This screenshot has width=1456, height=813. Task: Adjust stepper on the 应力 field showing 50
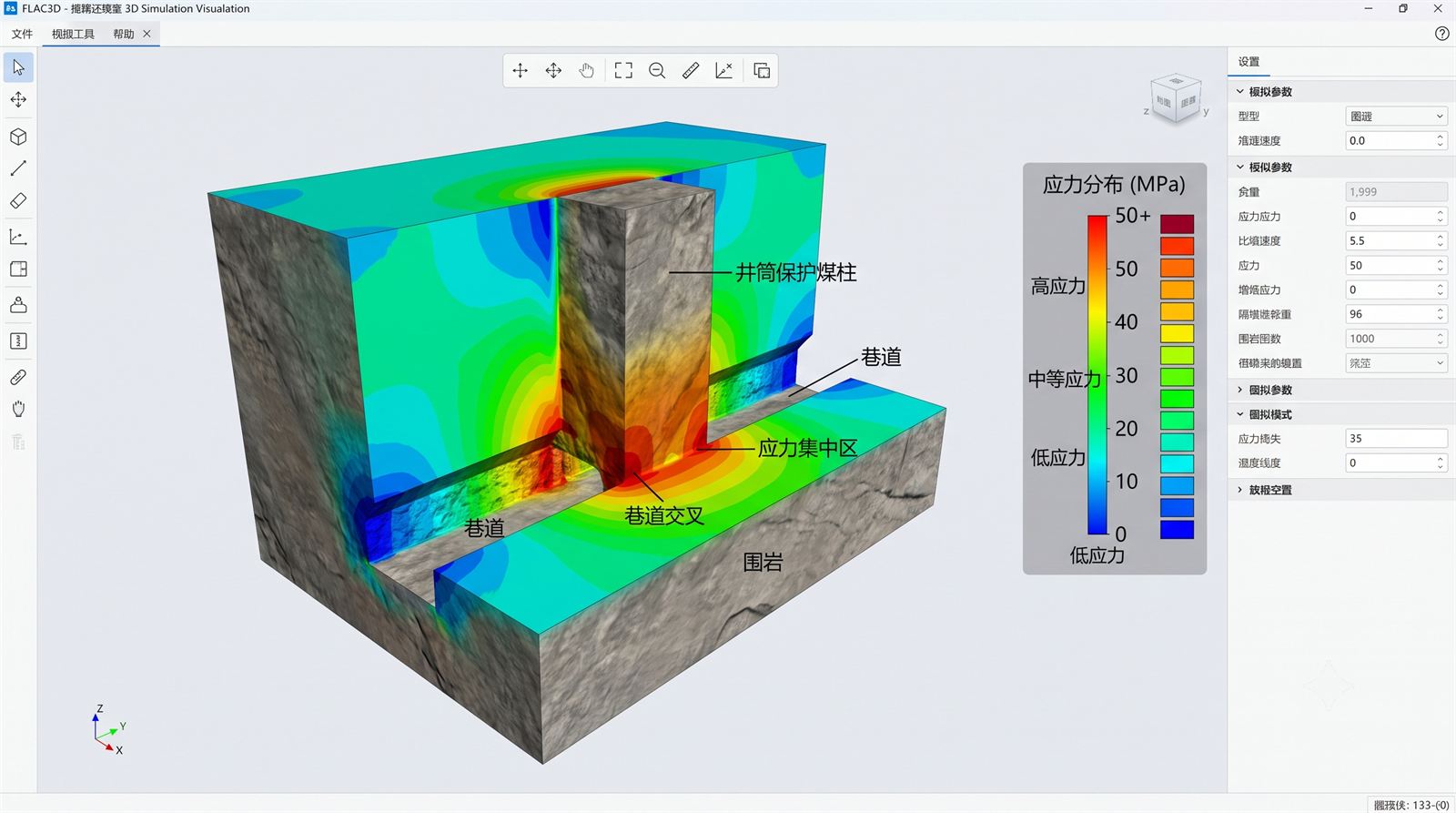1440,266
